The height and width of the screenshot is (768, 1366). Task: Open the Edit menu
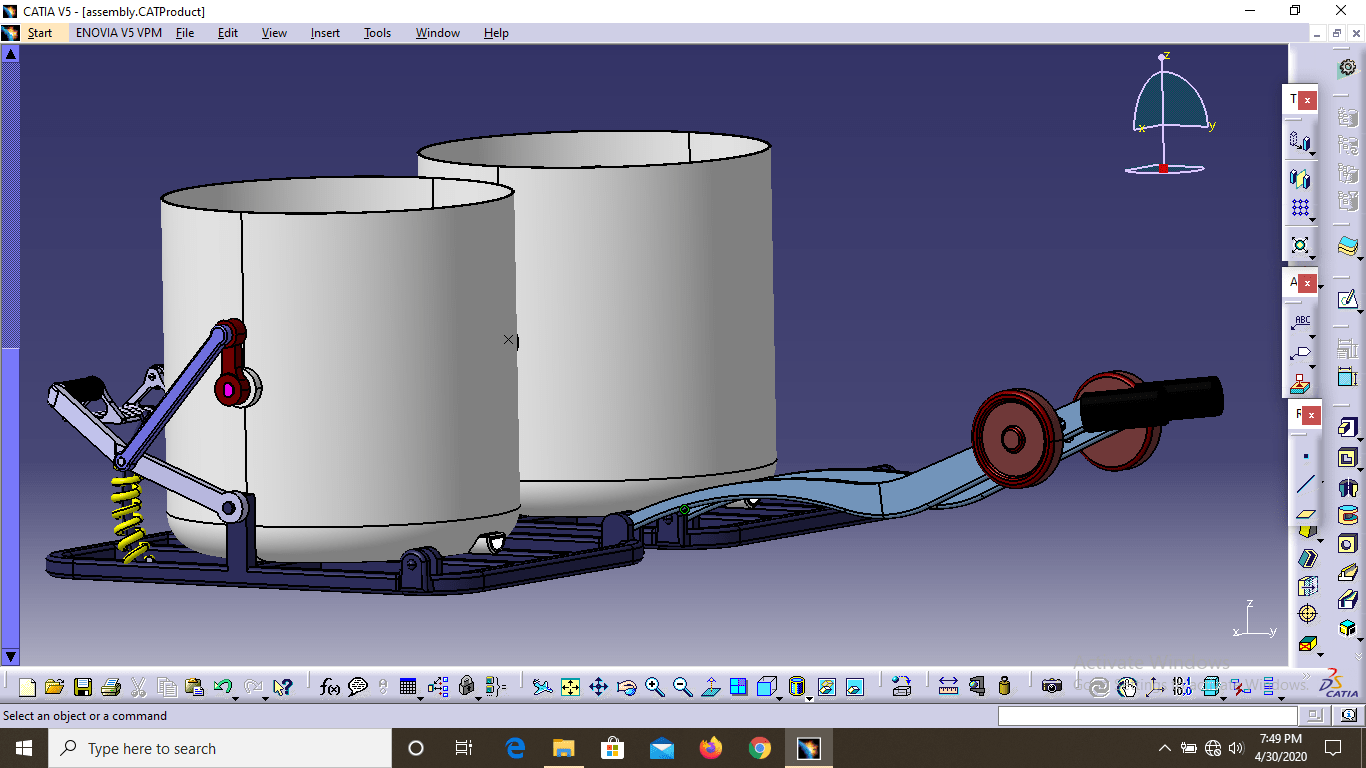point(228,33)
